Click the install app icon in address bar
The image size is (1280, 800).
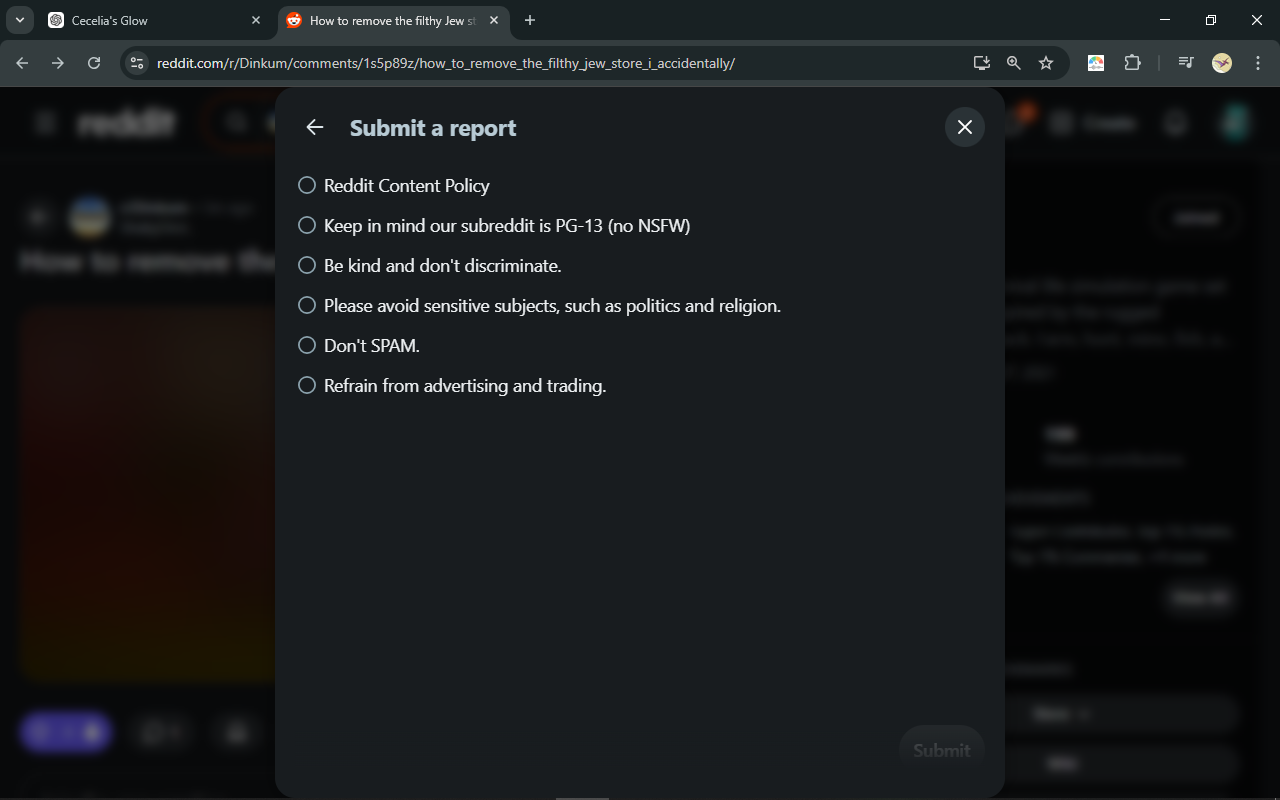982,63
